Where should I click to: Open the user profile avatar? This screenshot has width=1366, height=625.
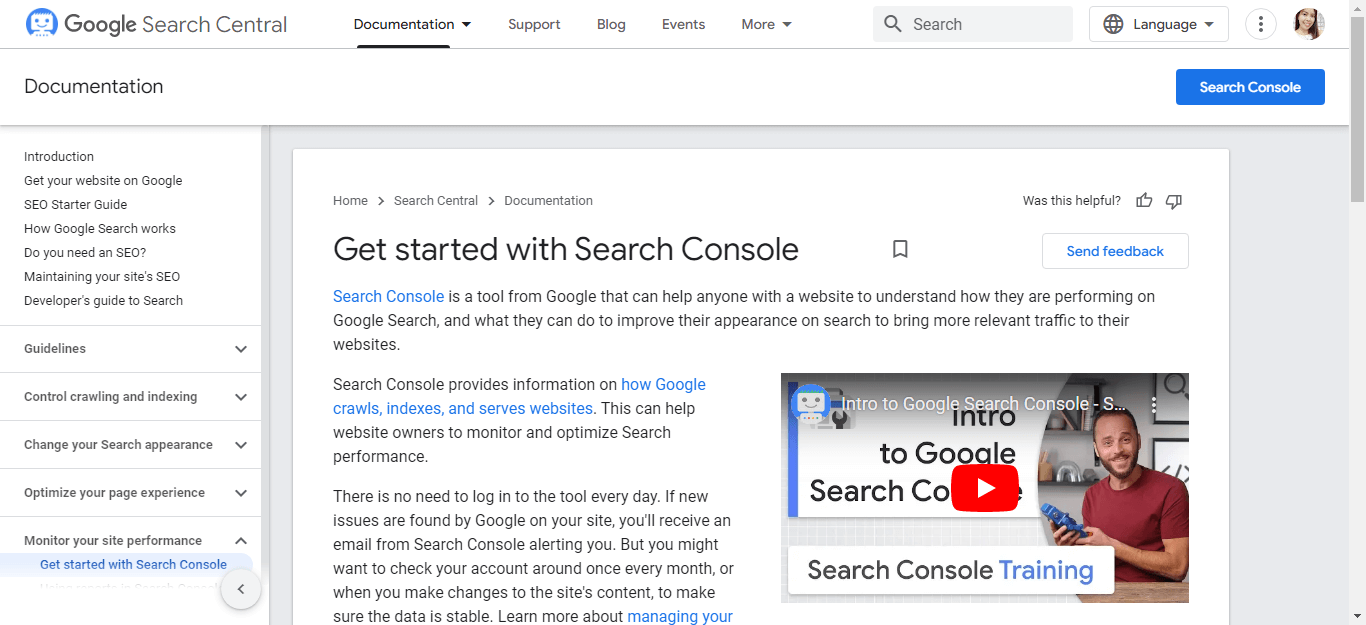[x=1308, y=24]
